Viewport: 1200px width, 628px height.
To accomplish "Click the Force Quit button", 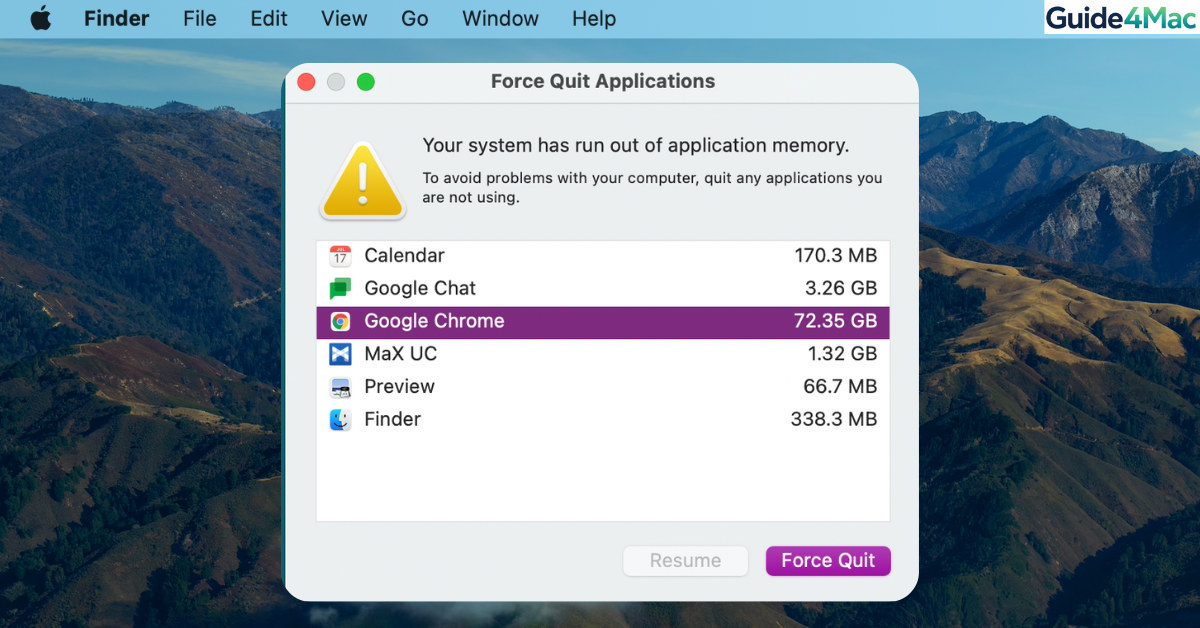I will (828, 561).
